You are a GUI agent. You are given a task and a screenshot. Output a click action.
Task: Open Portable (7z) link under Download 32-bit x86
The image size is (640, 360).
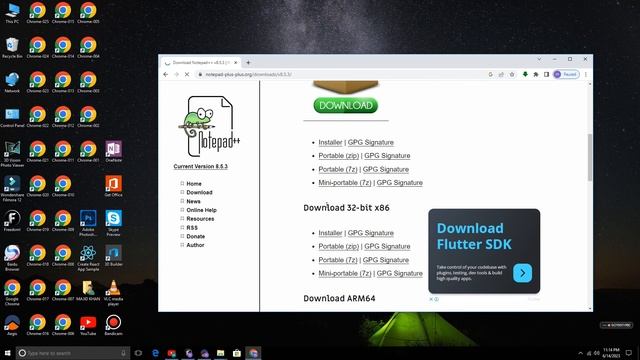click(338, 260)
